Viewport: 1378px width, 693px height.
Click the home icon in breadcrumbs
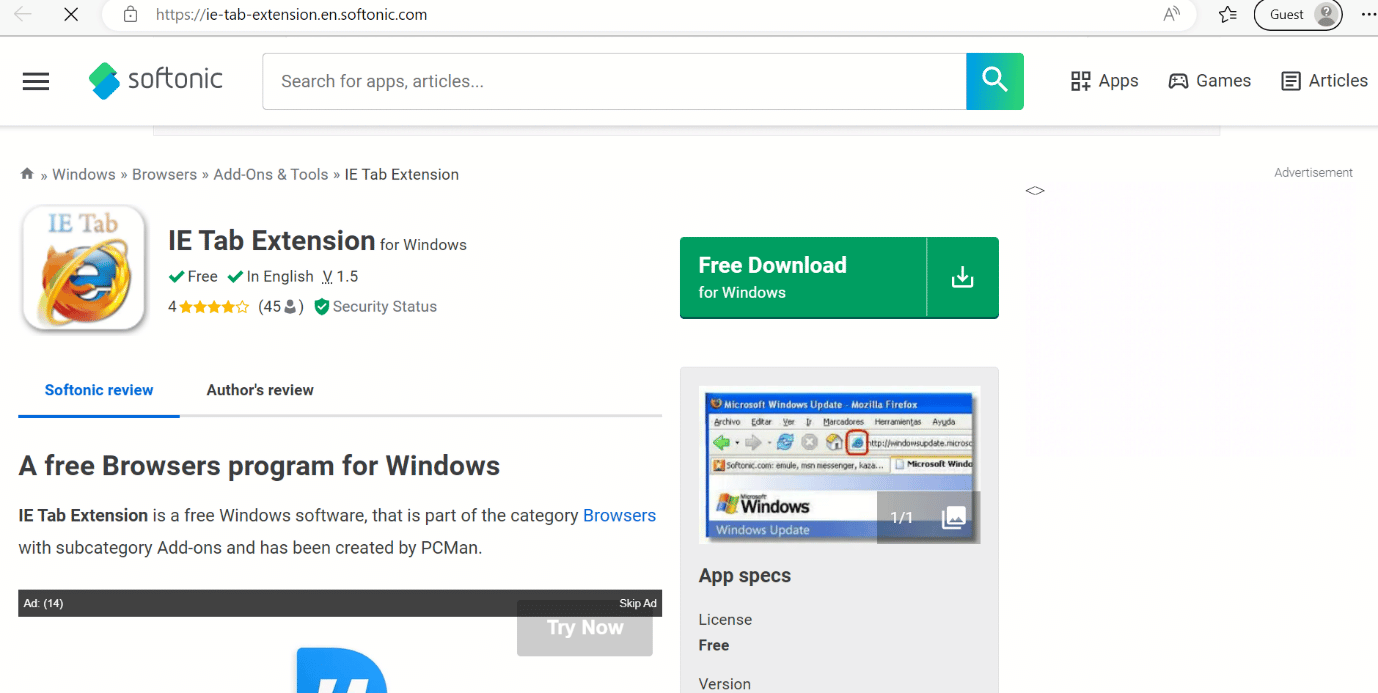click(27, 173)
